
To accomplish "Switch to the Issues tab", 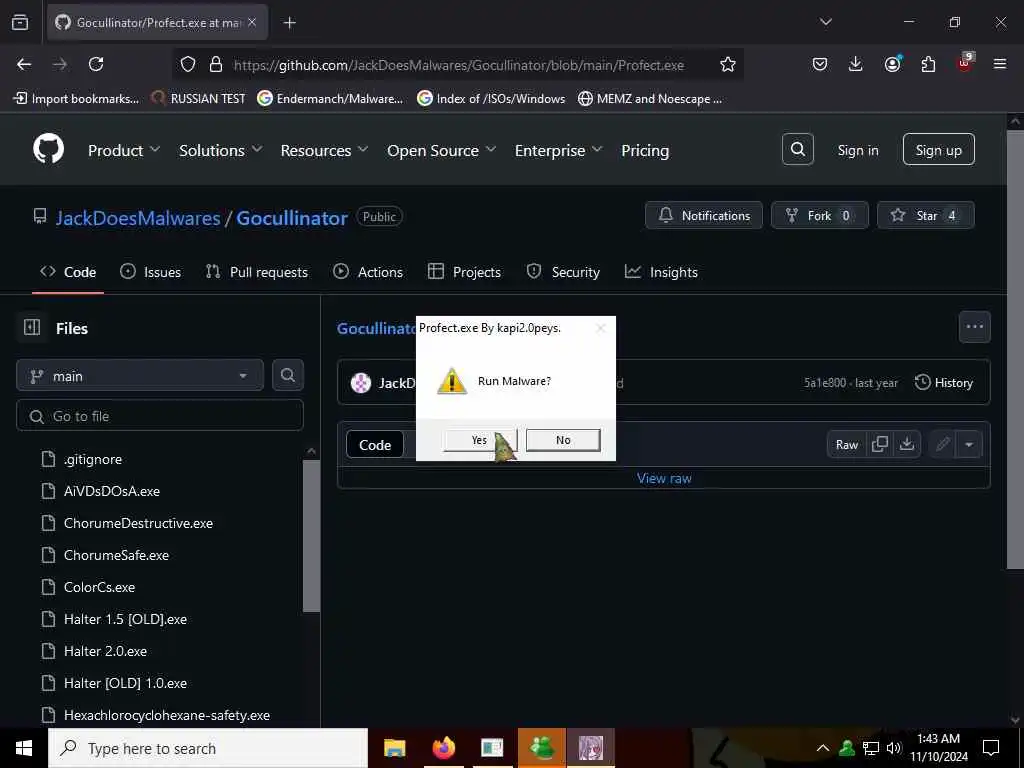I will click(x=151, y=272).
